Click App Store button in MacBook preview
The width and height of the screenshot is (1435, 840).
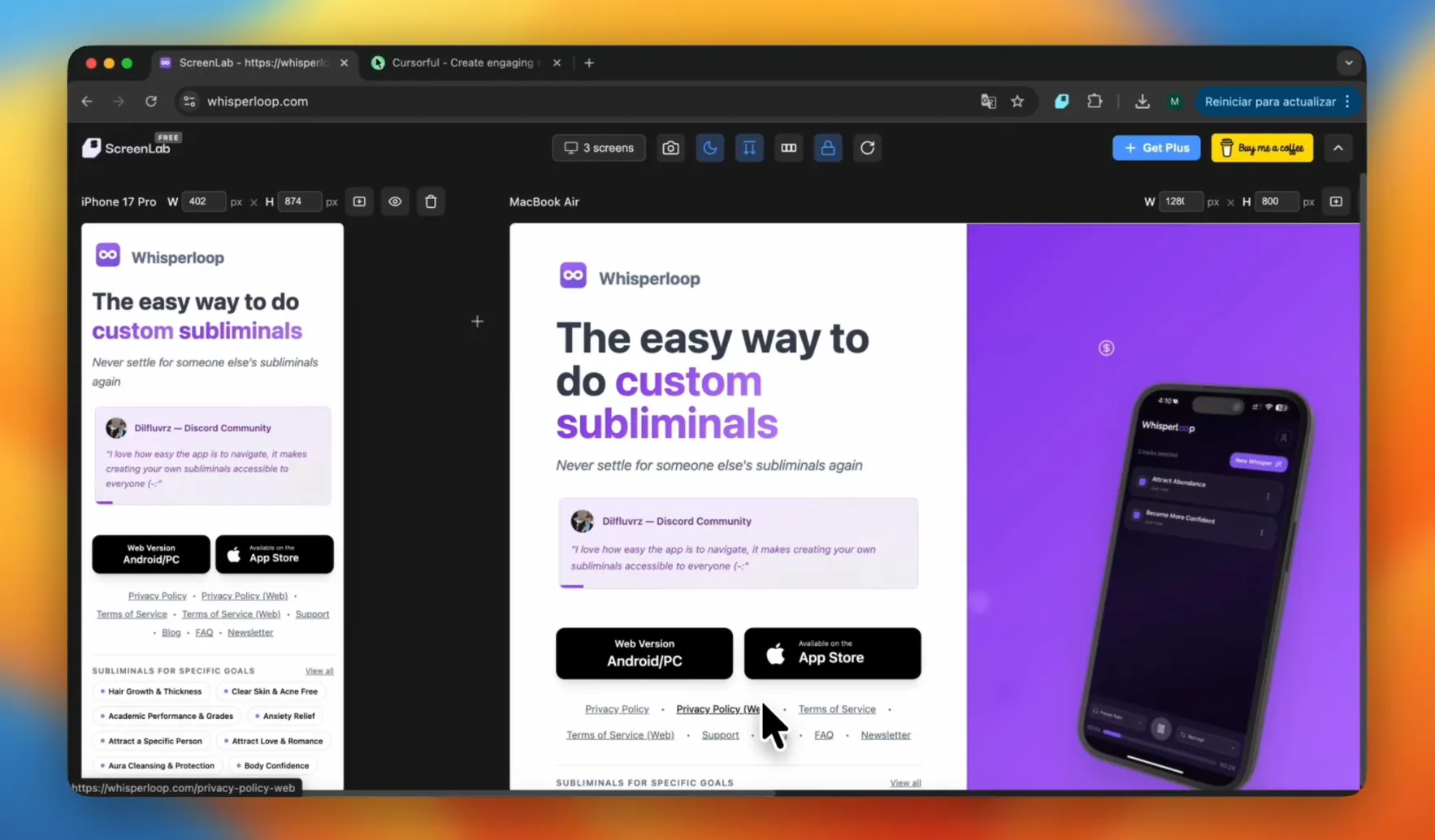point(833,653)
